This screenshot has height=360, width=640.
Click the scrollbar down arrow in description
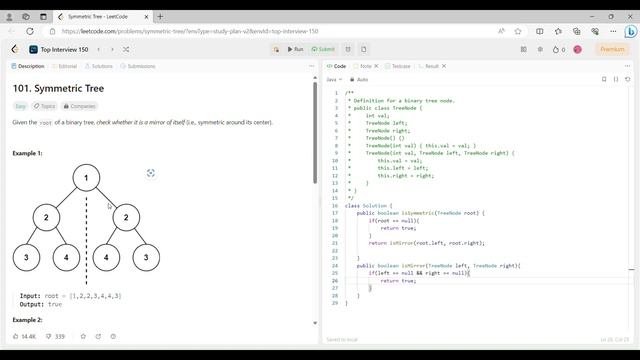click(315, 323)
